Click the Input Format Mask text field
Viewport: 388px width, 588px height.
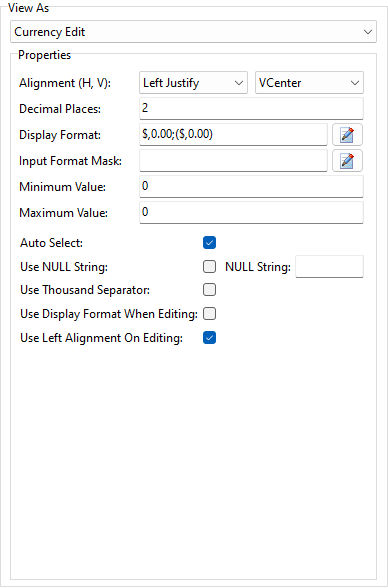tap(233, 160)
